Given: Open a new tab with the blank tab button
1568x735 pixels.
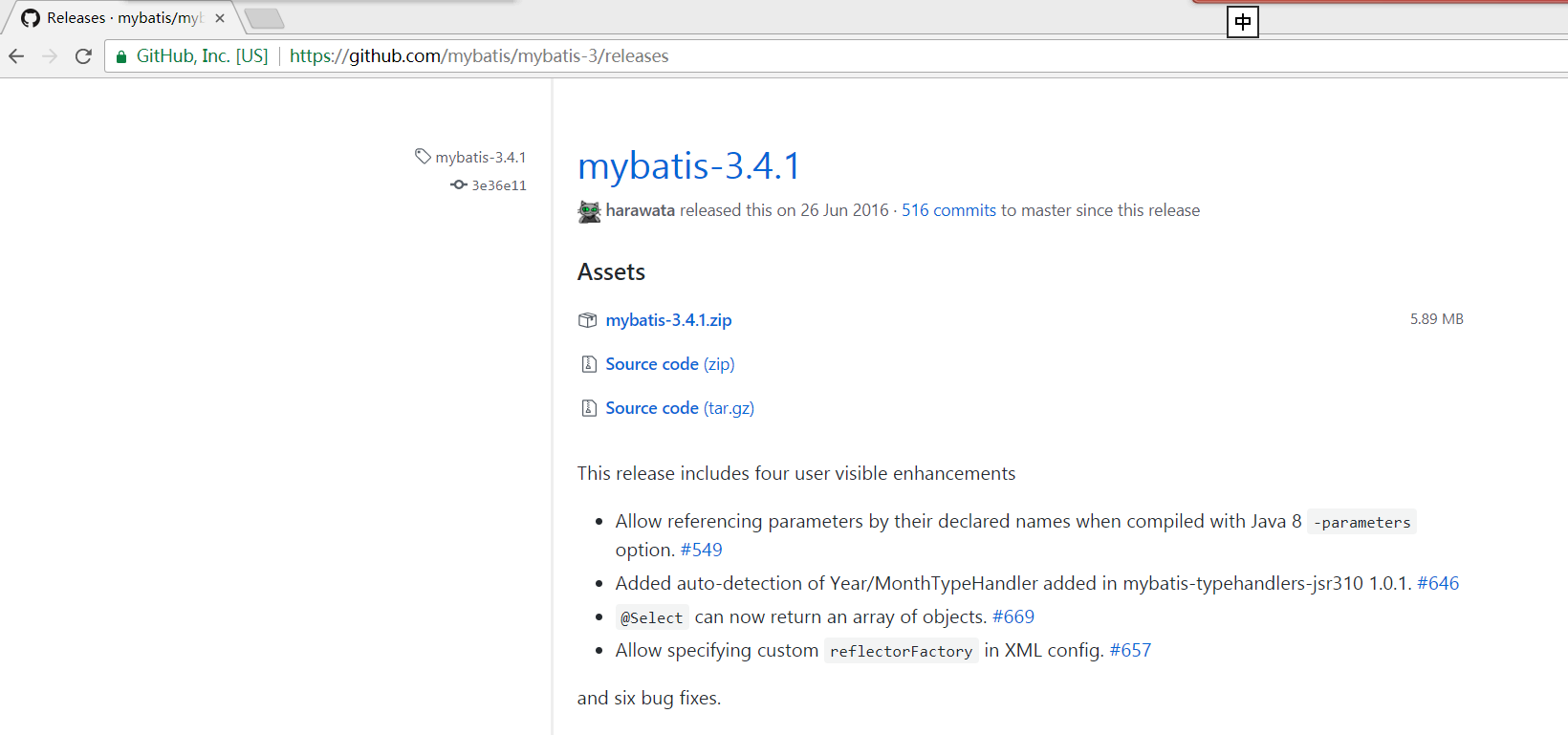Looking at the screenshot, I should [264, 18].
